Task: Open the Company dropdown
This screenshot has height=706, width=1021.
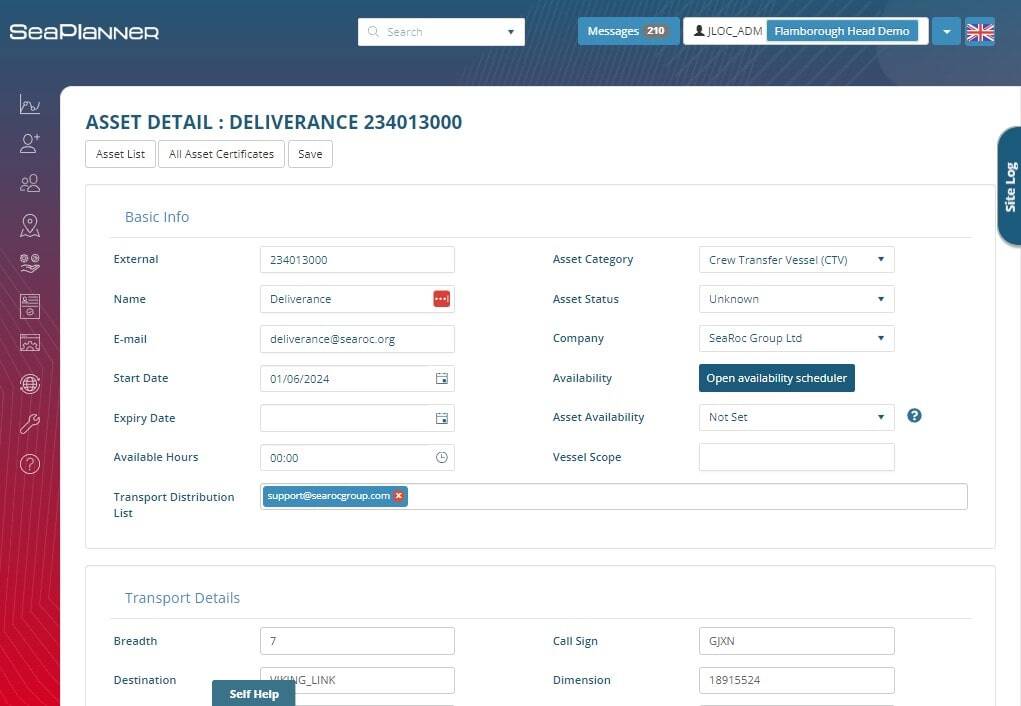Action: [x=796, y=338]
